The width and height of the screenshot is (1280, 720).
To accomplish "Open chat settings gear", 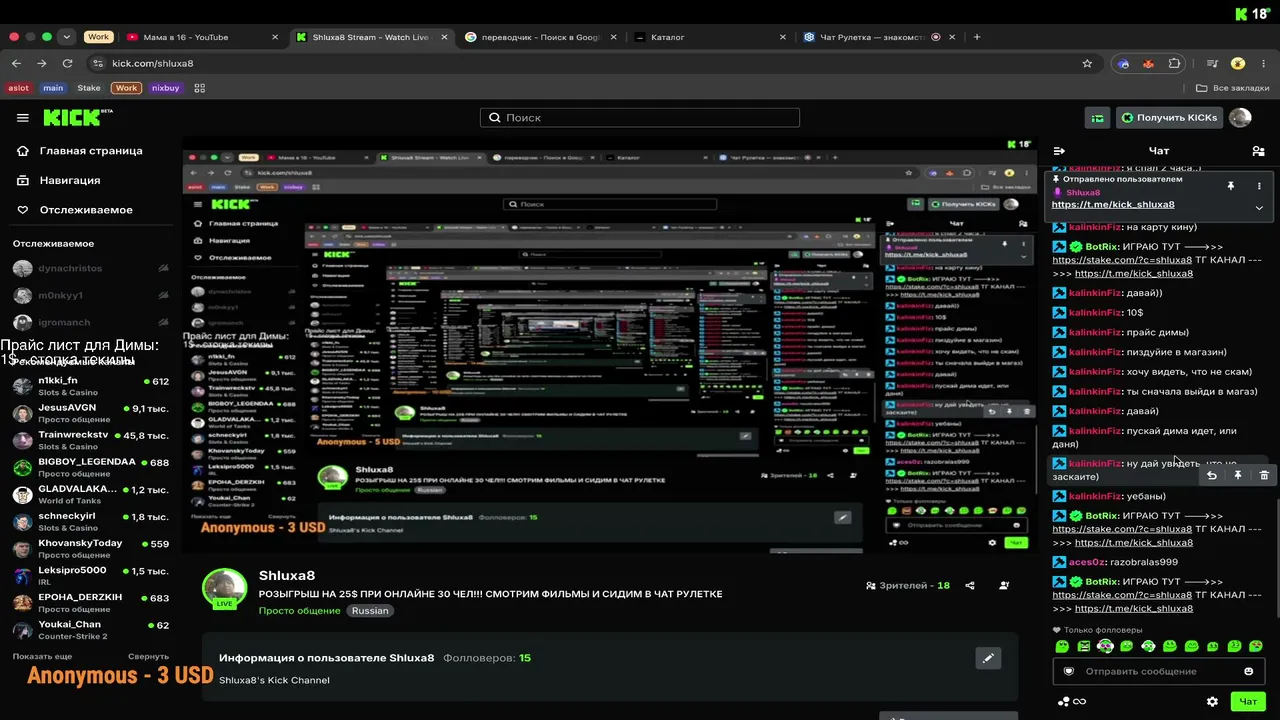I will tap(1212, 702).
